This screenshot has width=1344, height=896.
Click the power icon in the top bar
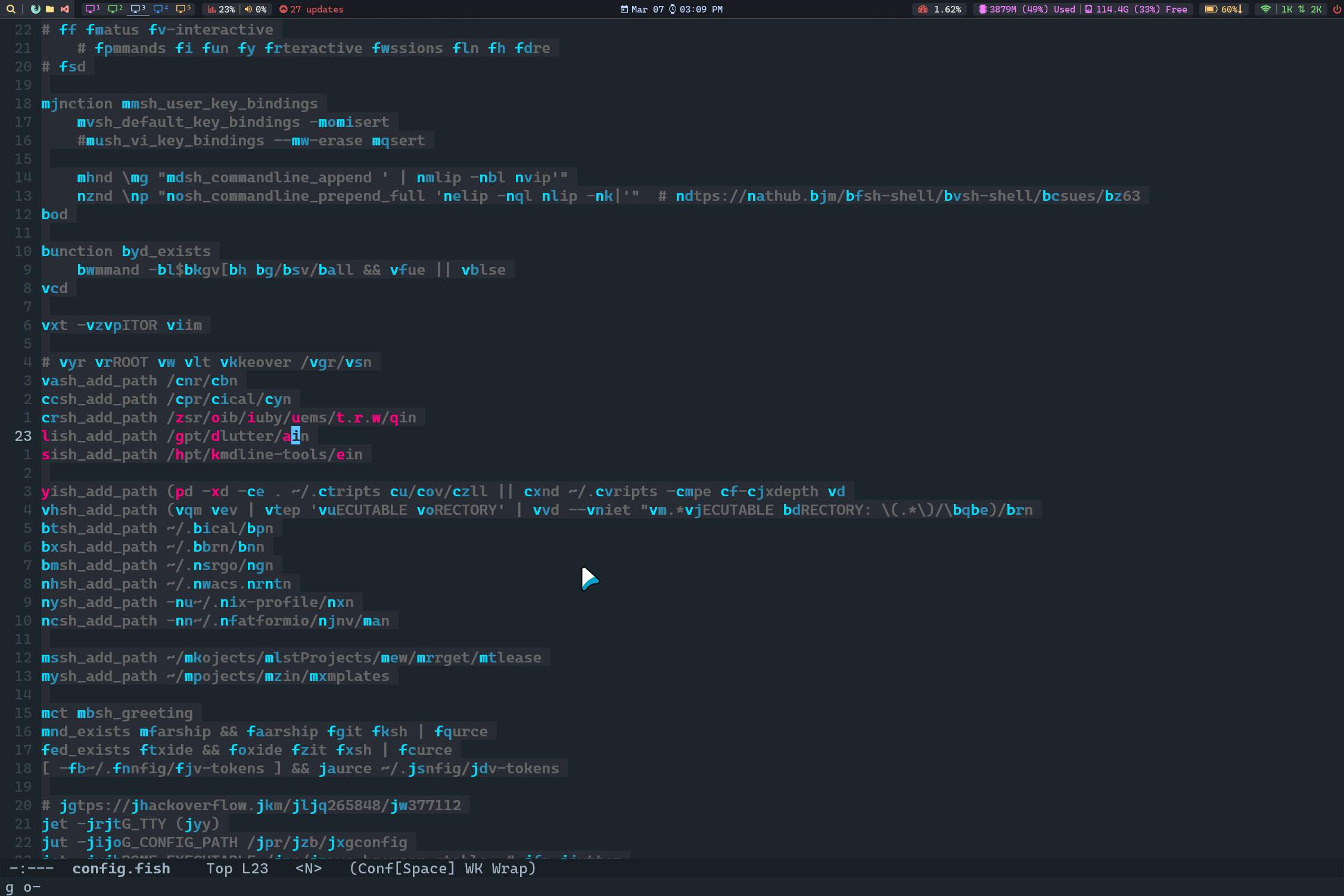[1336, 9]
